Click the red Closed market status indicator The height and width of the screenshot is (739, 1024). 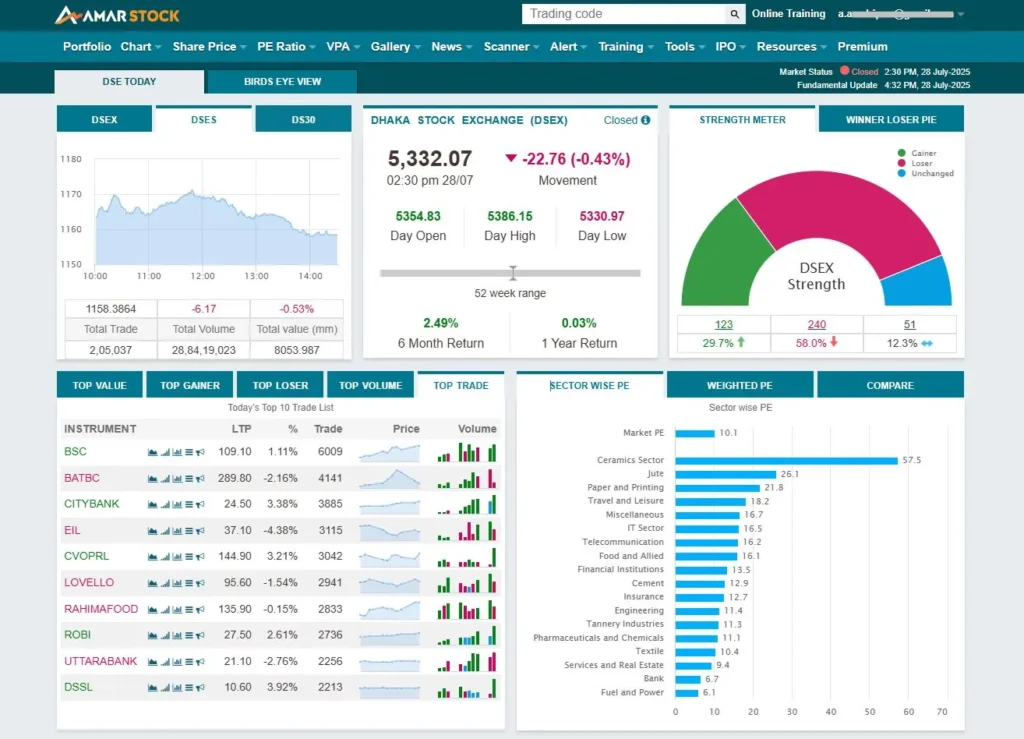coord(844,71)
